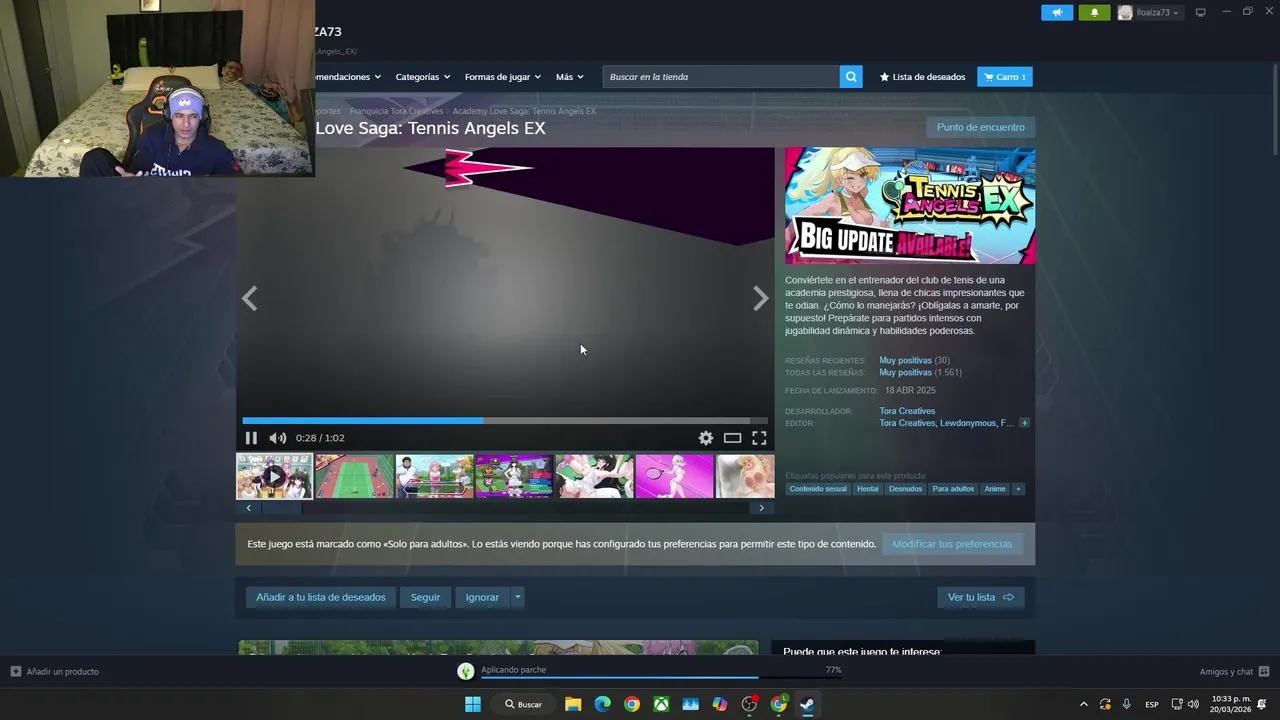Open the Ignorar dropdown arrow

tap(517, 597)
